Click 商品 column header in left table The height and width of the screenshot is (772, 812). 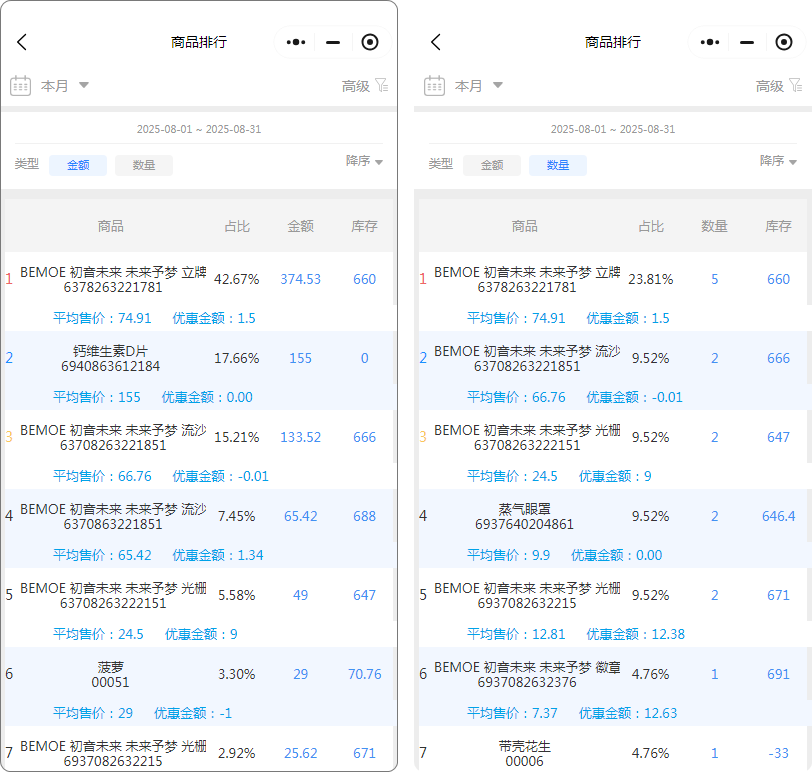(x=110, y=226)
